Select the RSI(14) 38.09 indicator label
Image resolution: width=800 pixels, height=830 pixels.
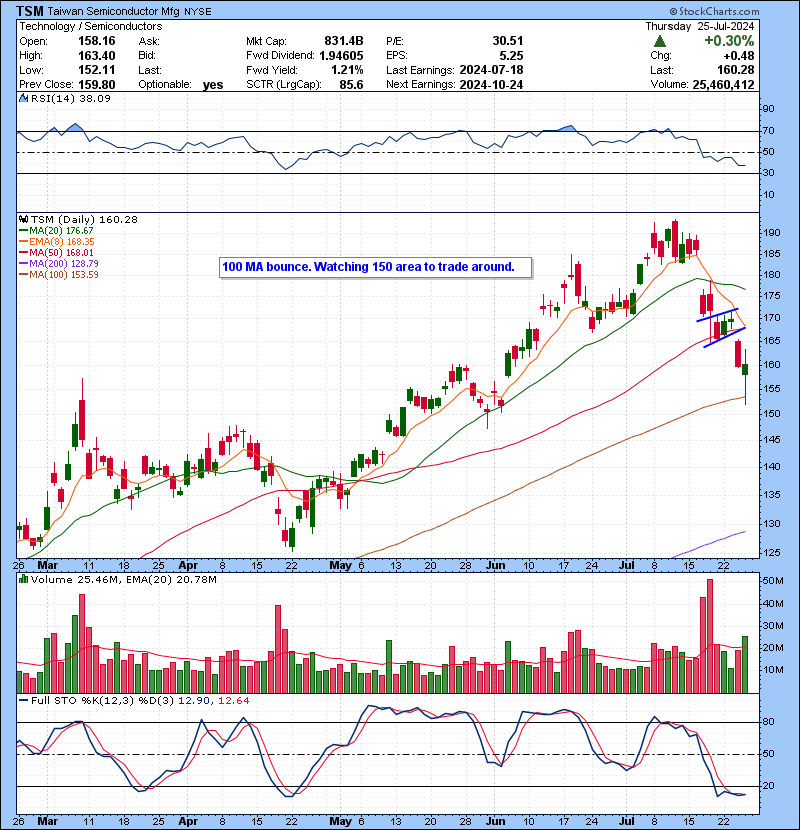tap(70, 98)
